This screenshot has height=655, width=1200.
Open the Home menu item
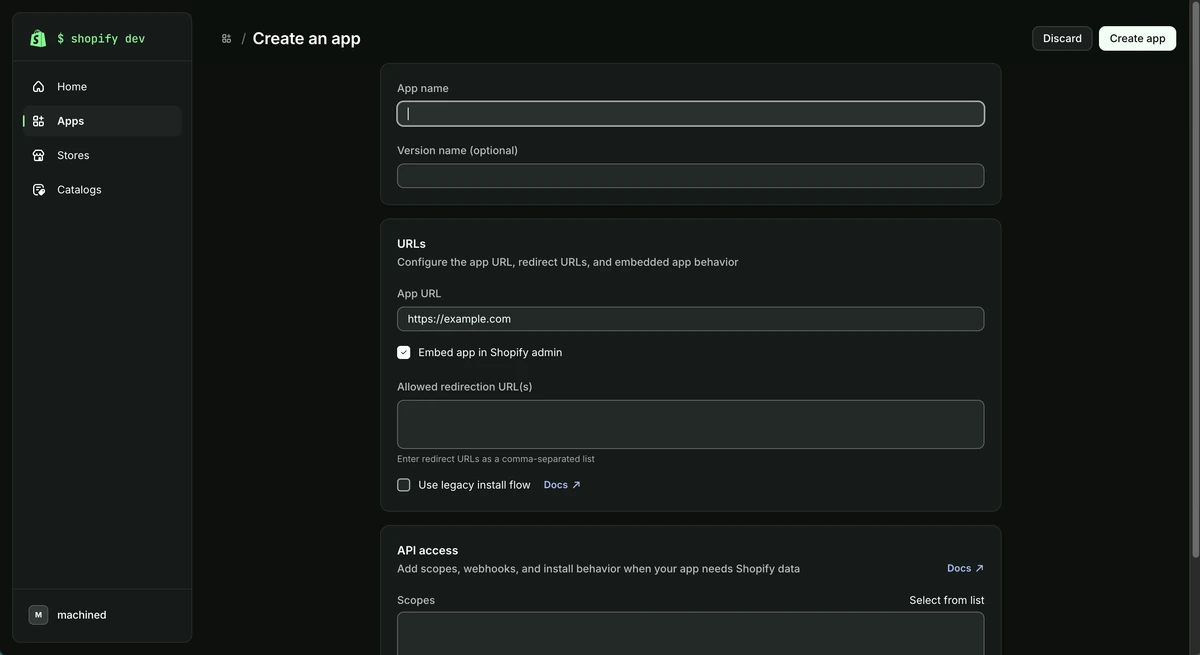tap(102, 87)
